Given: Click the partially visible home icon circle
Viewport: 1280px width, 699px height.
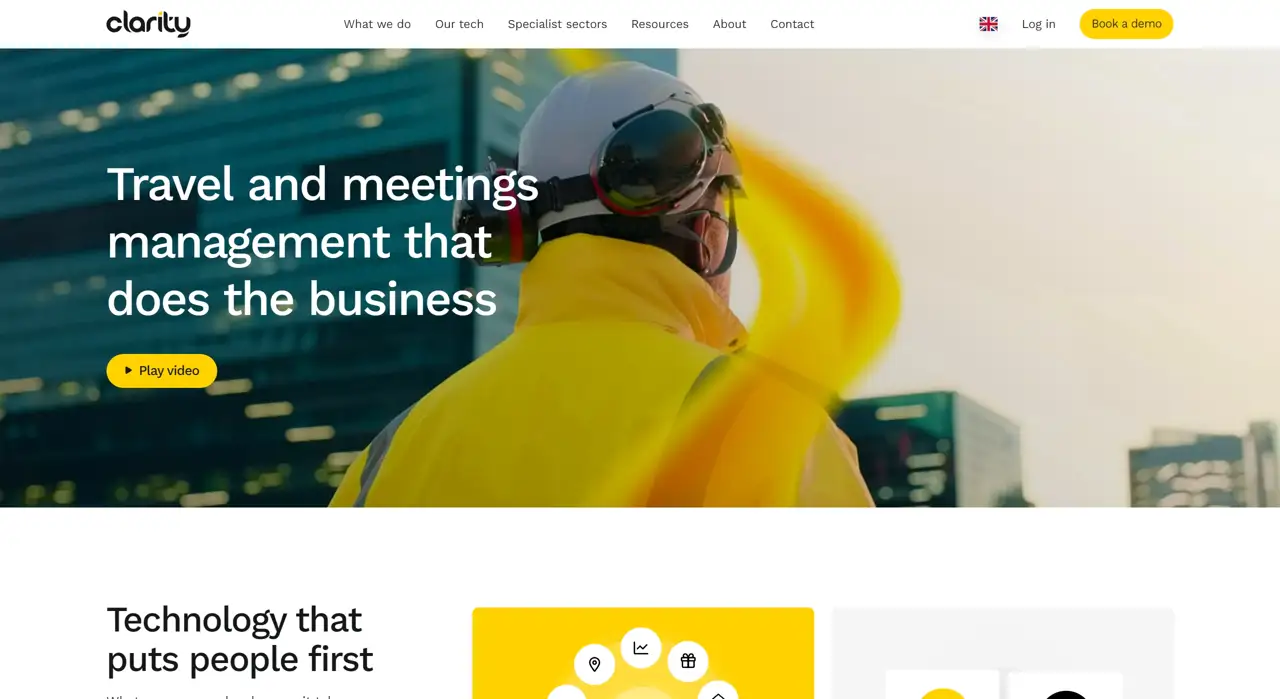Looking at the screenshot, I should click(x=717, y=690).
